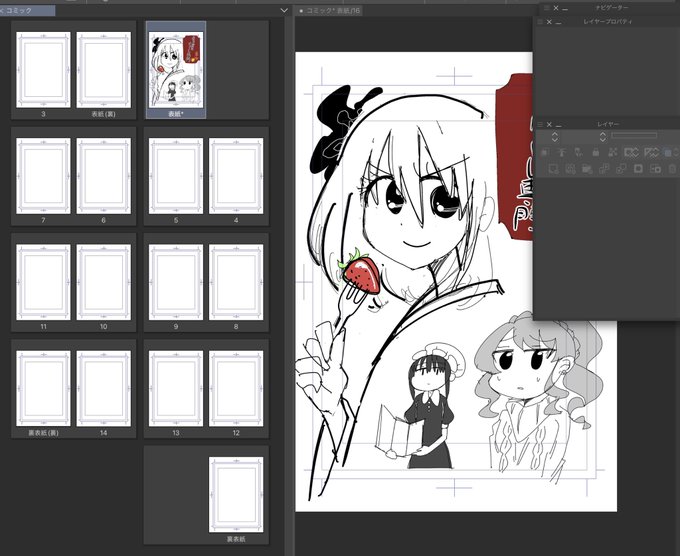Open page 14 thumbnail
The image size is (680, 556).
103,388
